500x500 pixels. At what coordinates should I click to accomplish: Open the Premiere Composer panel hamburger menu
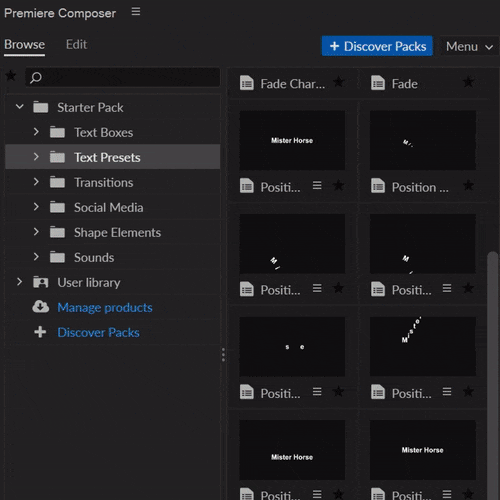136,12
